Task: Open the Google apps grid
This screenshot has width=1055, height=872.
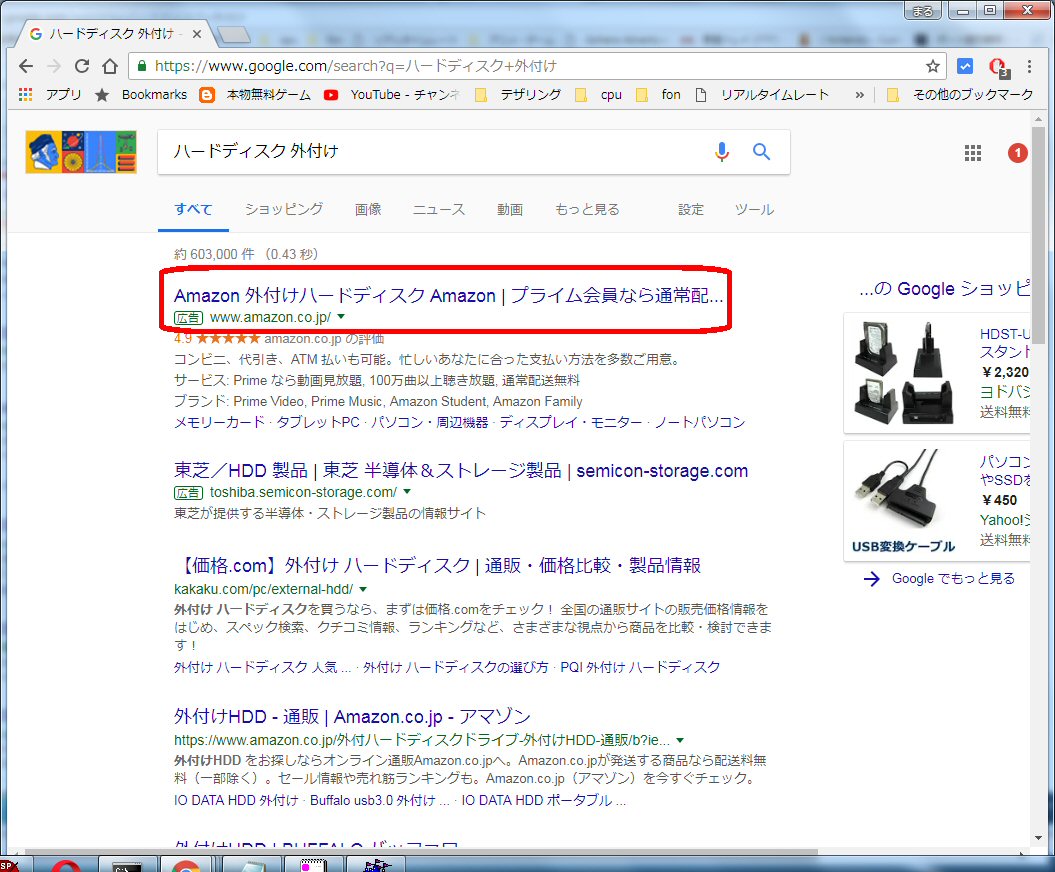Action: point(973,153)
